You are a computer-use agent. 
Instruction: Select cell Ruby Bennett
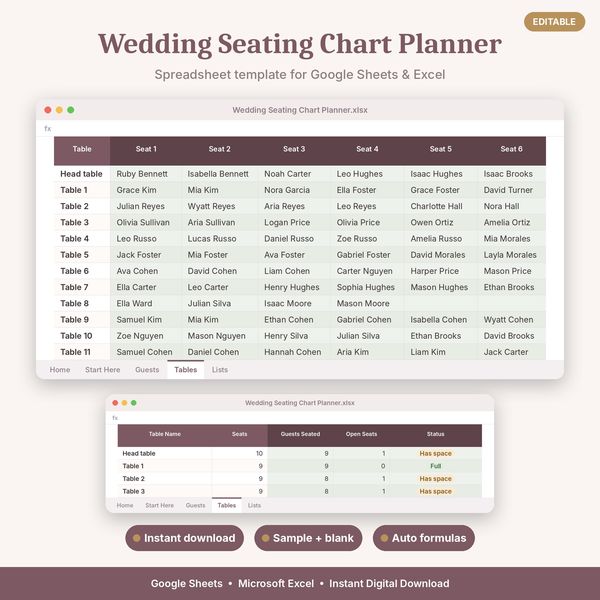(x=146, y=174)
